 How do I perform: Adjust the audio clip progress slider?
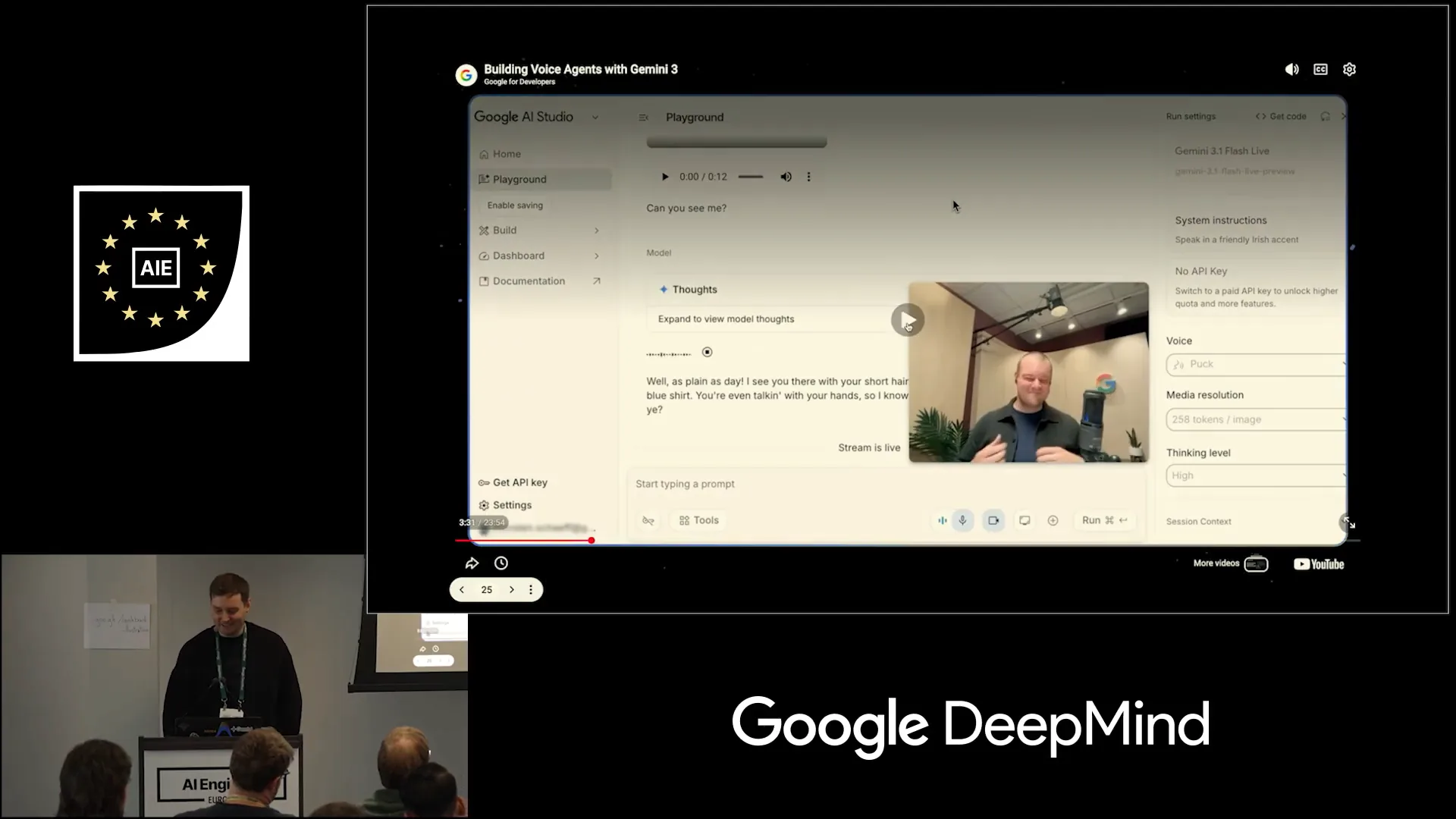pos(751,177)
